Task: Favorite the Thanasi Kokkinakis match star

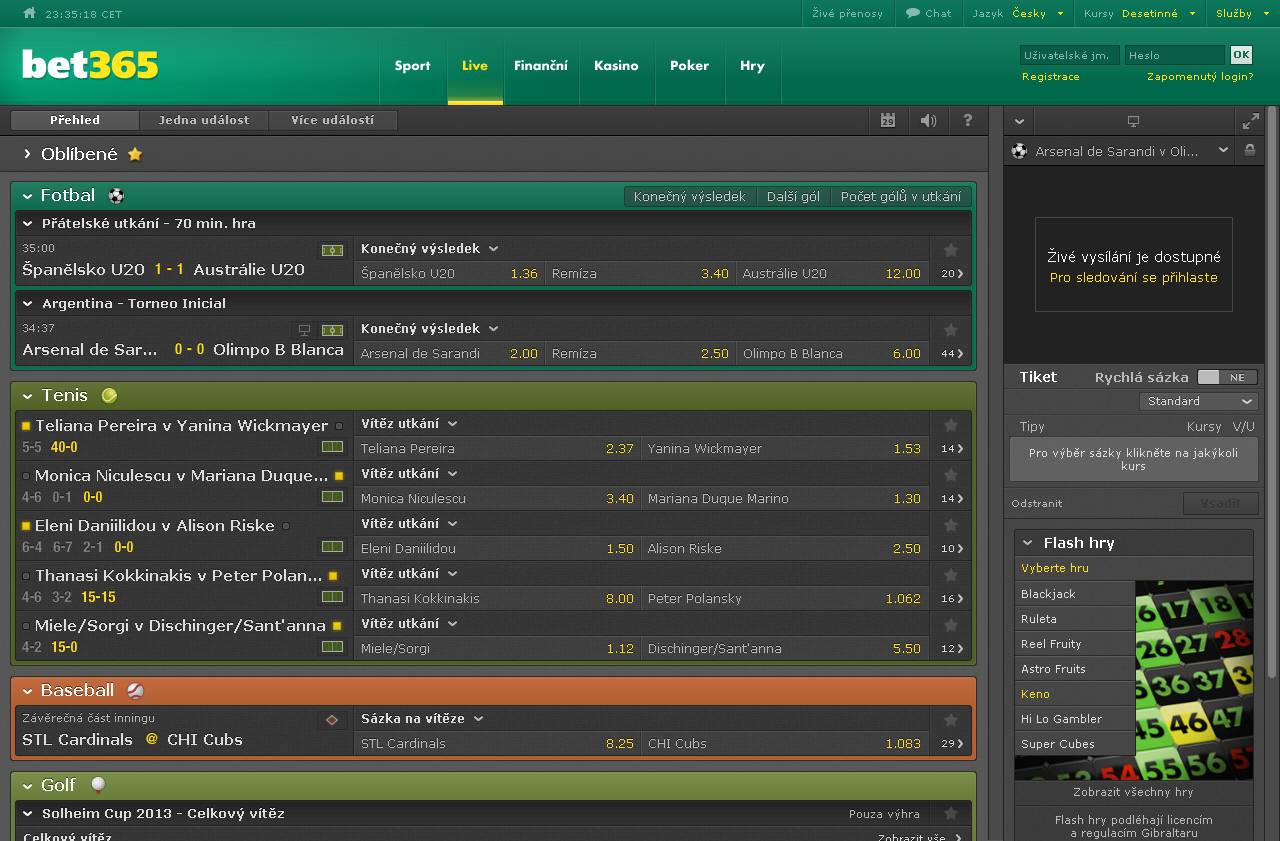Action: click(951, 574)
